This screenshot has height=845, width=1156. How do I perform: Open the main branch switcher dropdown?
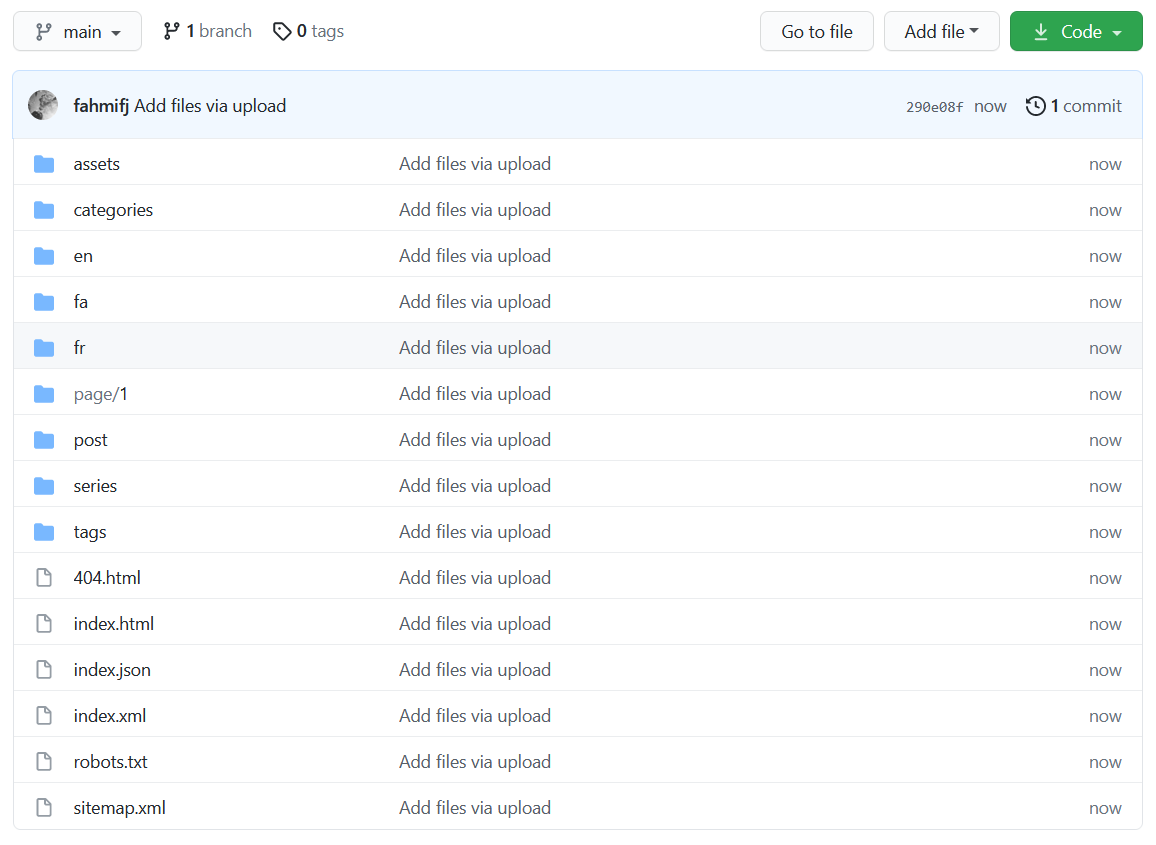(77, 32)
